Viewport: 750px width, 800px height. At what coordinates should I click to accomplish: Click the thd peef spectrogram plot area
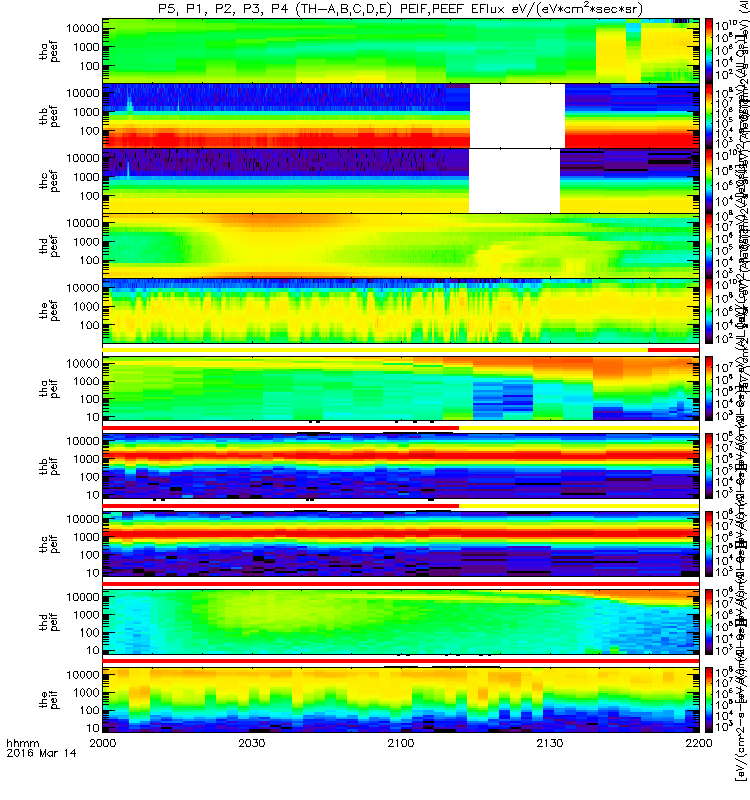(401, 245)
